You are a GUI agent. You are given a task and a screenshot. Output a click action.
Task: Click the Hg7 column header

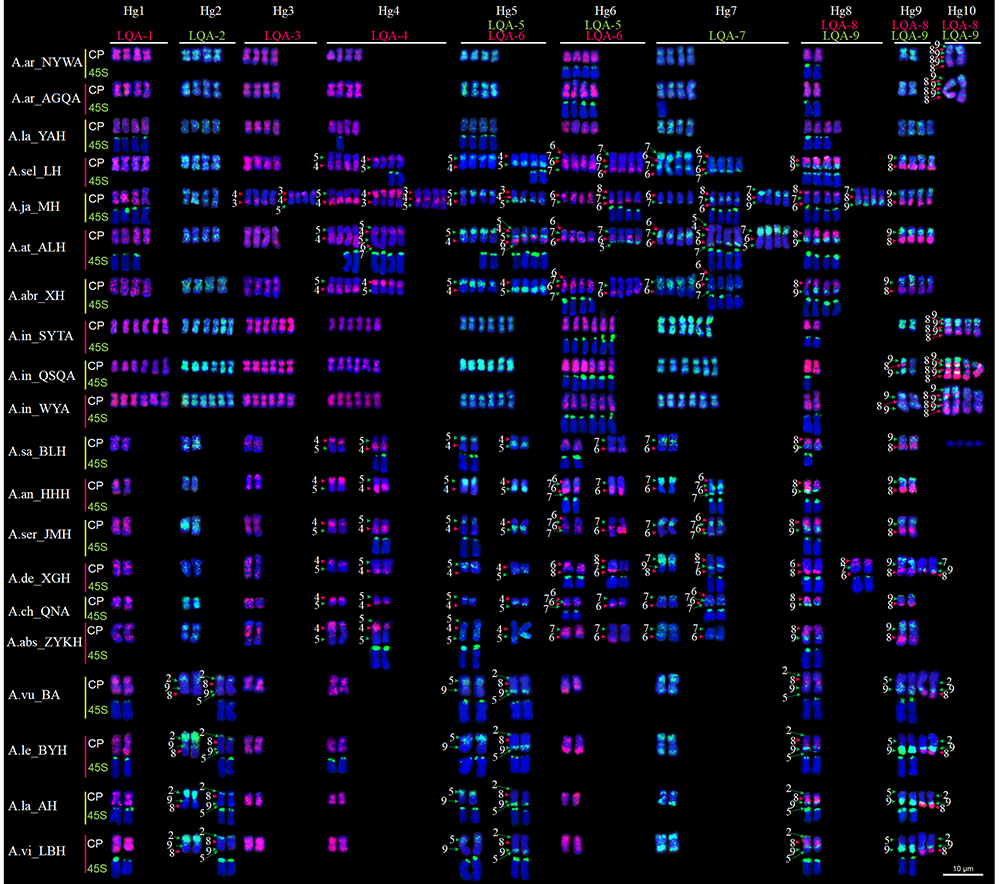(x=726, y=11)
